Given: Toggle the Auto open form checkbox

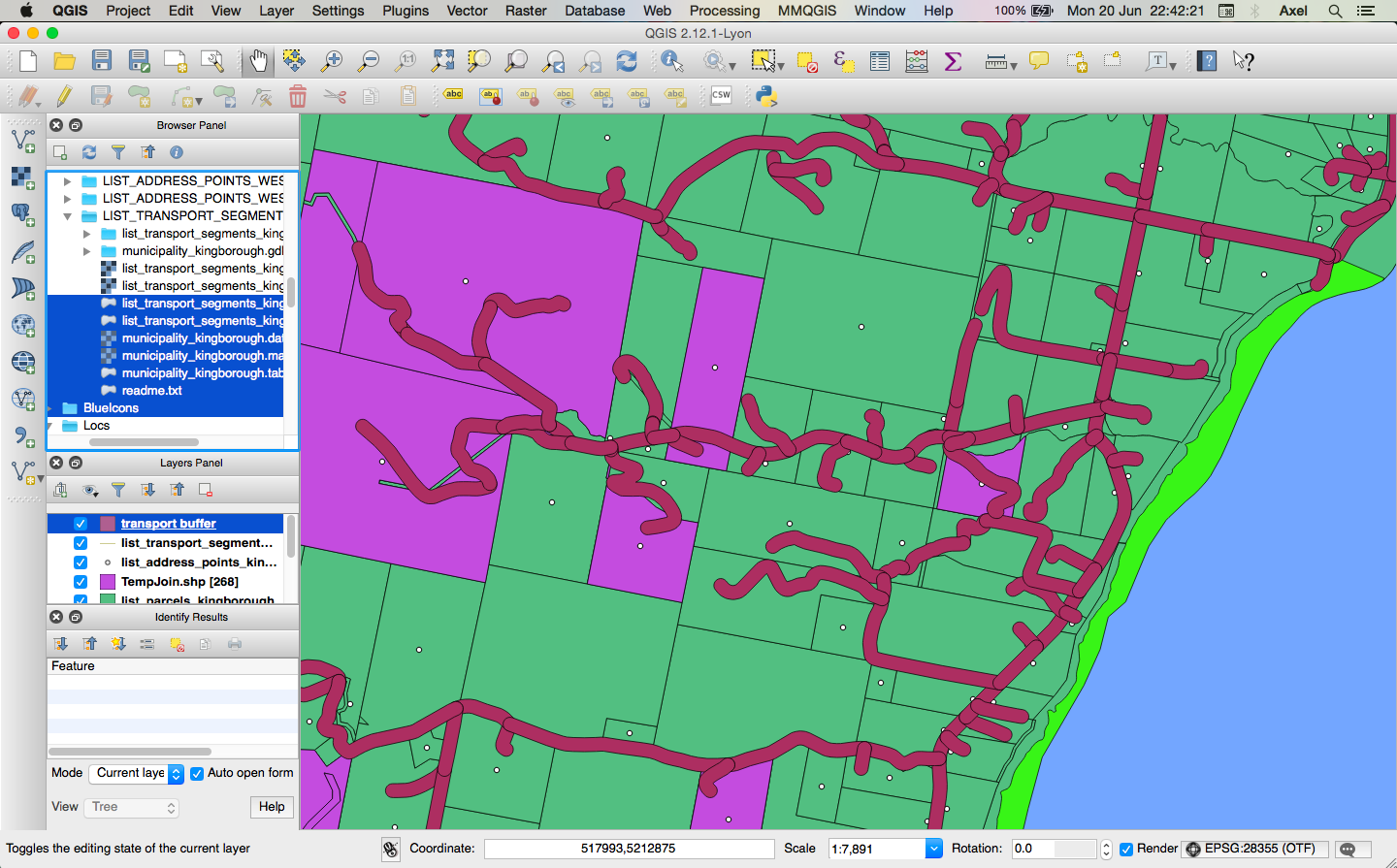Looking at the screenshot, I should coord(197,774).
